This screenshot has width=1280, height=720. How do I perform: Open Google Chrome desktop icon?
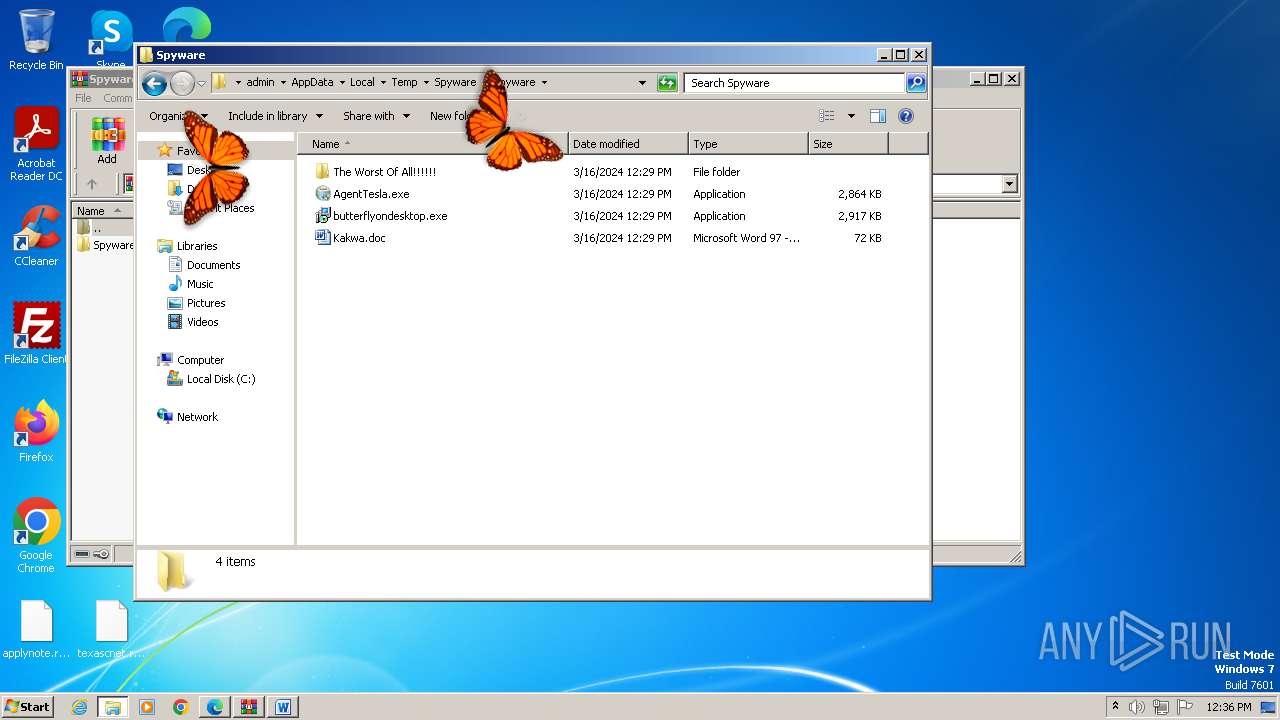pos(36,536)
